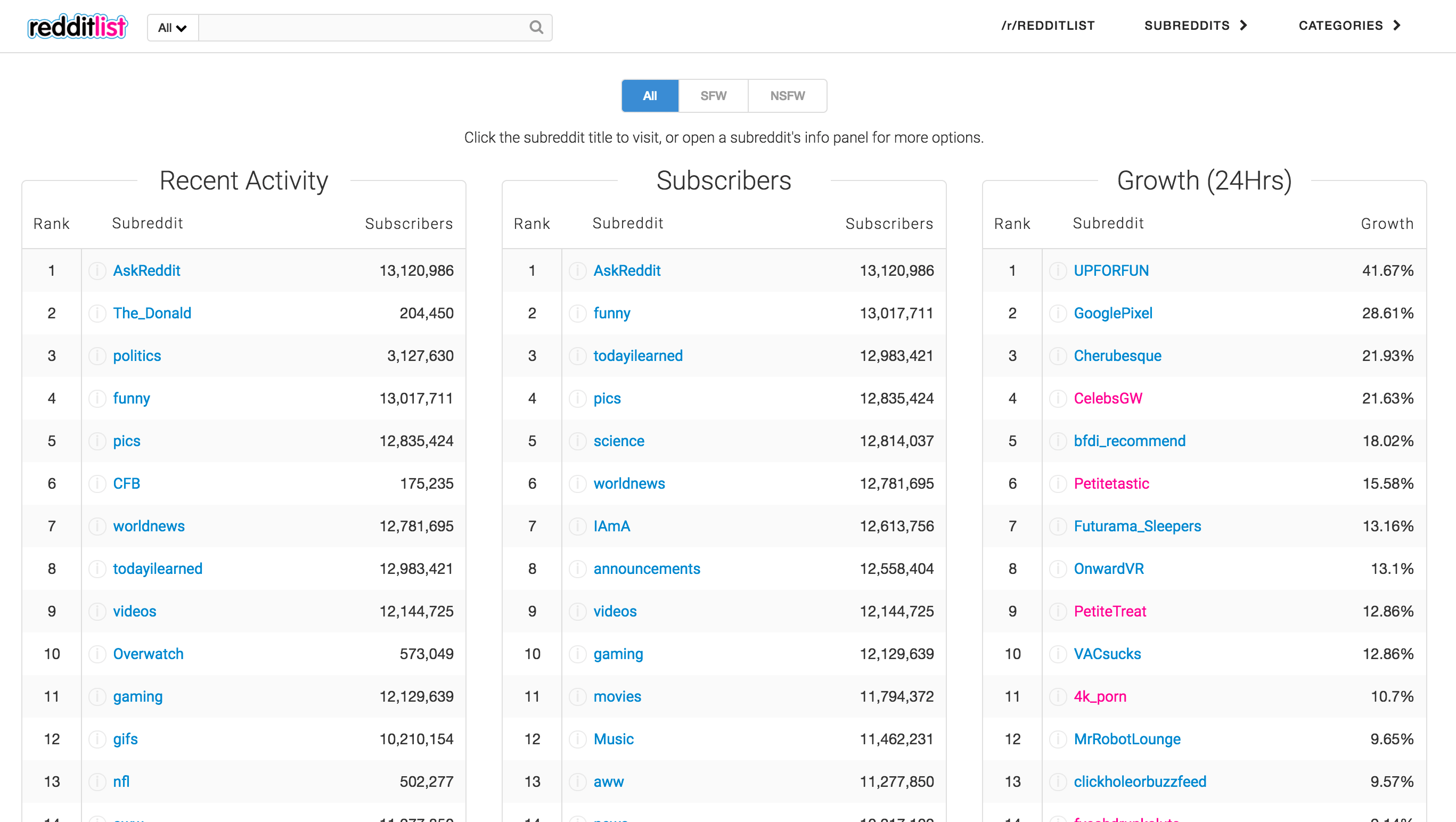Click the funny subreddit info icon
This screenshot has height=822, width=1456.
96,398
